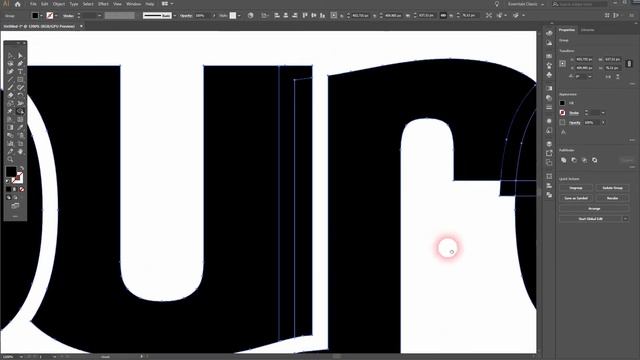Viewport: 640px width, 360px height.
Task: Click the Intersect pathfinder icon
Action: coord(584,160)
